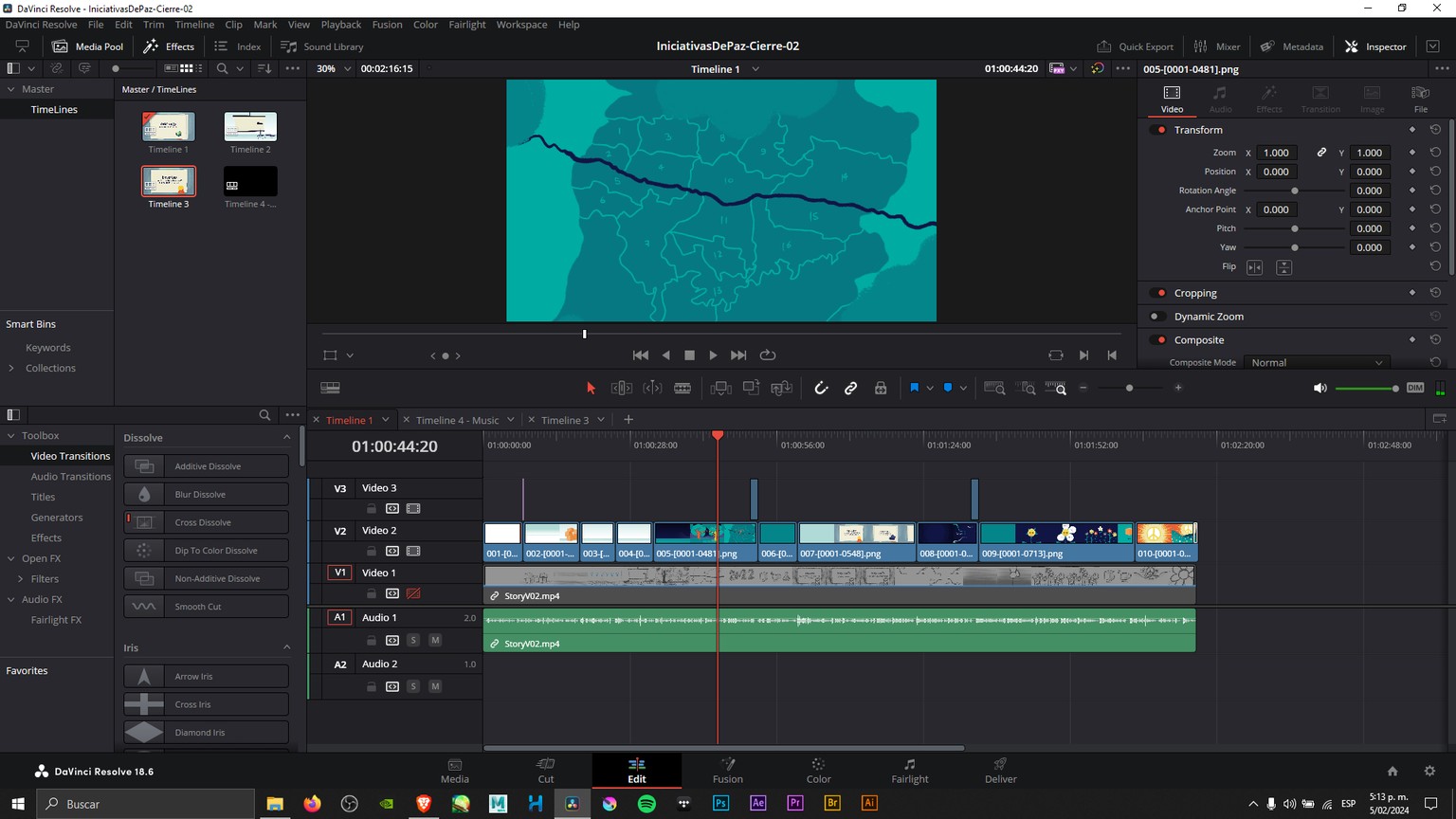Image resolution: width=1456 pixels, height=819 pixels.
Task: Open Spotify from the Windows taskbar
Action: 646,804
